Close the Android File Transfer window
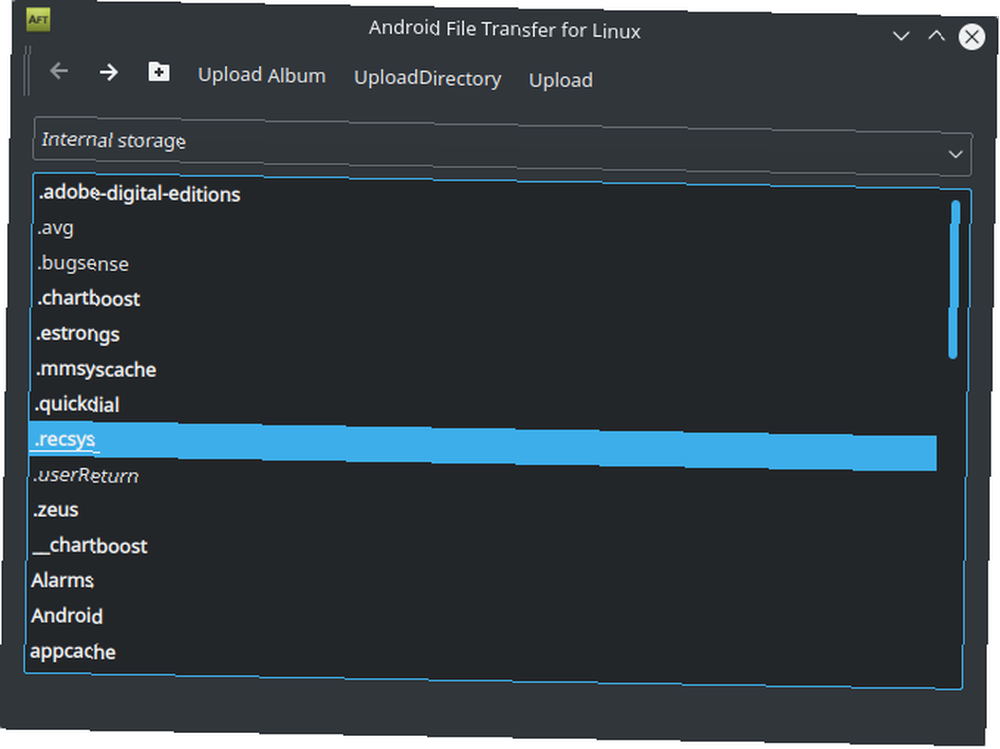 coord(971,37)
